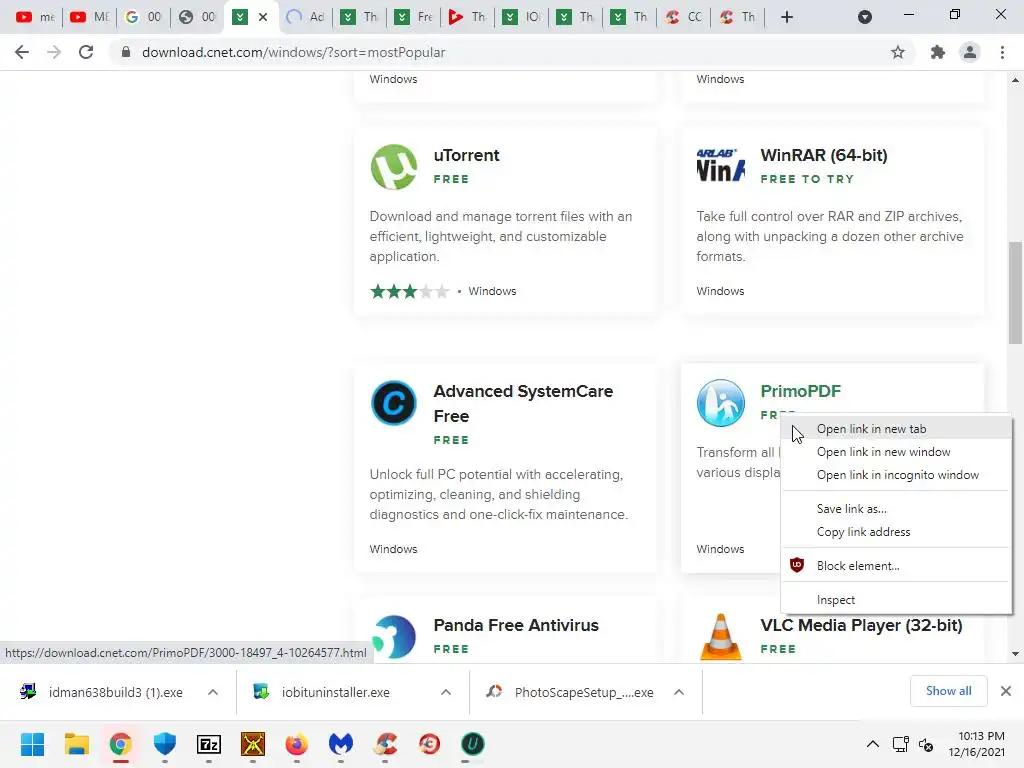1024x768 pixels.
Task: Click the Panda Free Antivirus icon
Action: (393, 637)
